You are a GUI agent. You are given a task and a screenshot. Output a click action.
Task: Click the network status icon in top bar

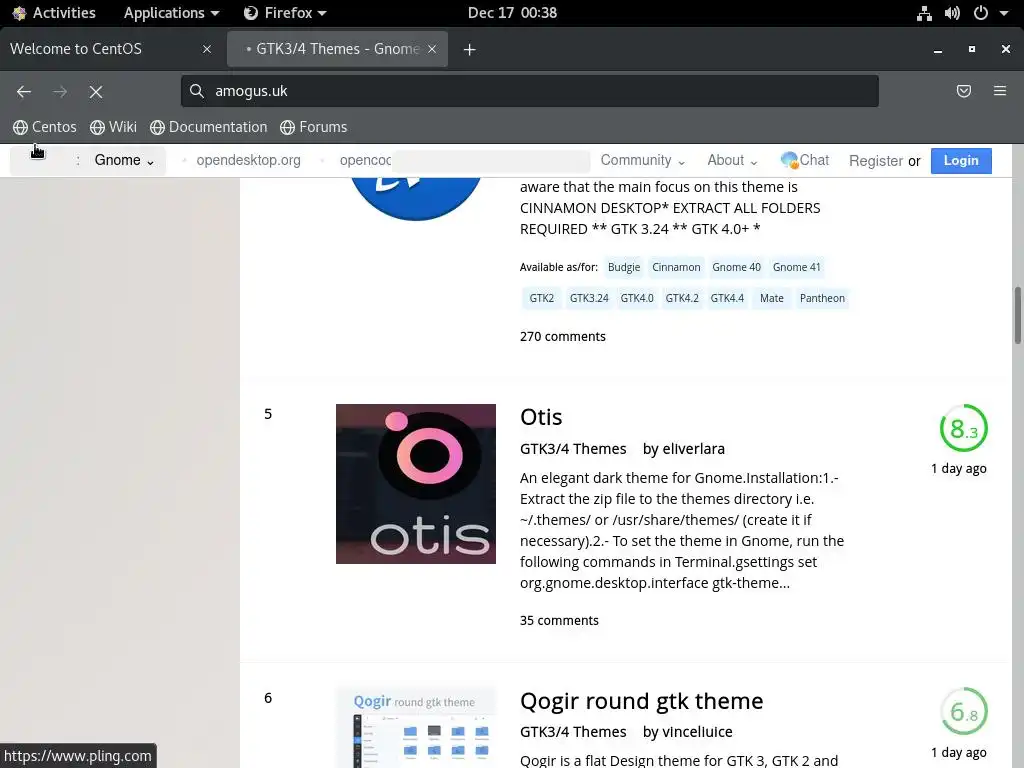[x=924, y=13]
